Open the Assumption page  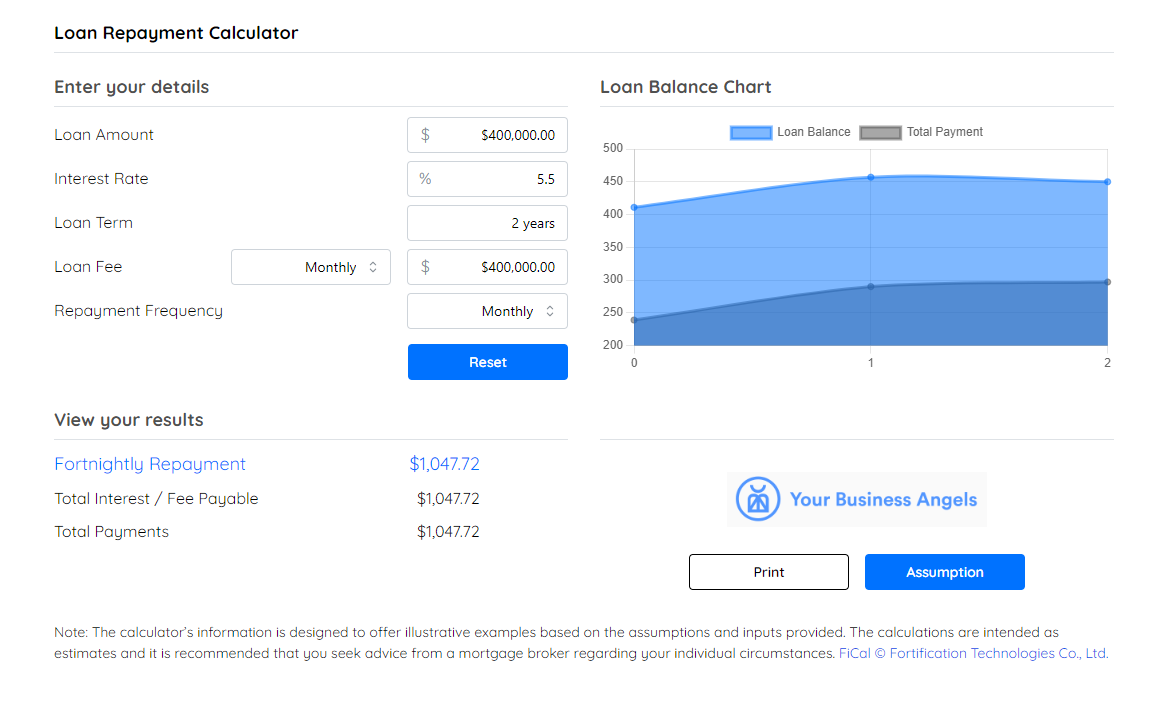click(x=944, y=571)
